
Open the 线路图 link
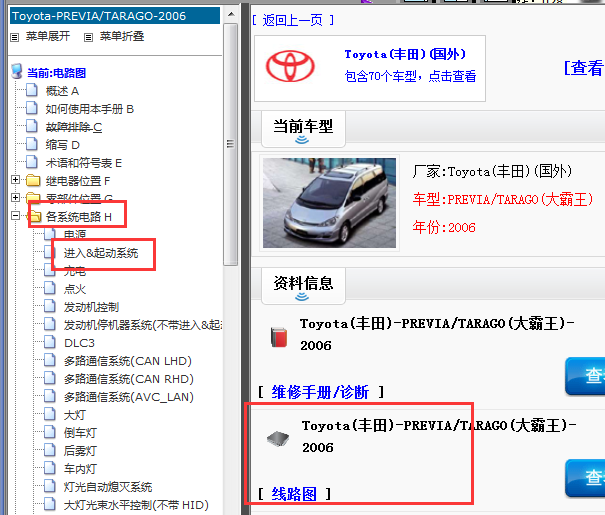[x=294, y=494]
